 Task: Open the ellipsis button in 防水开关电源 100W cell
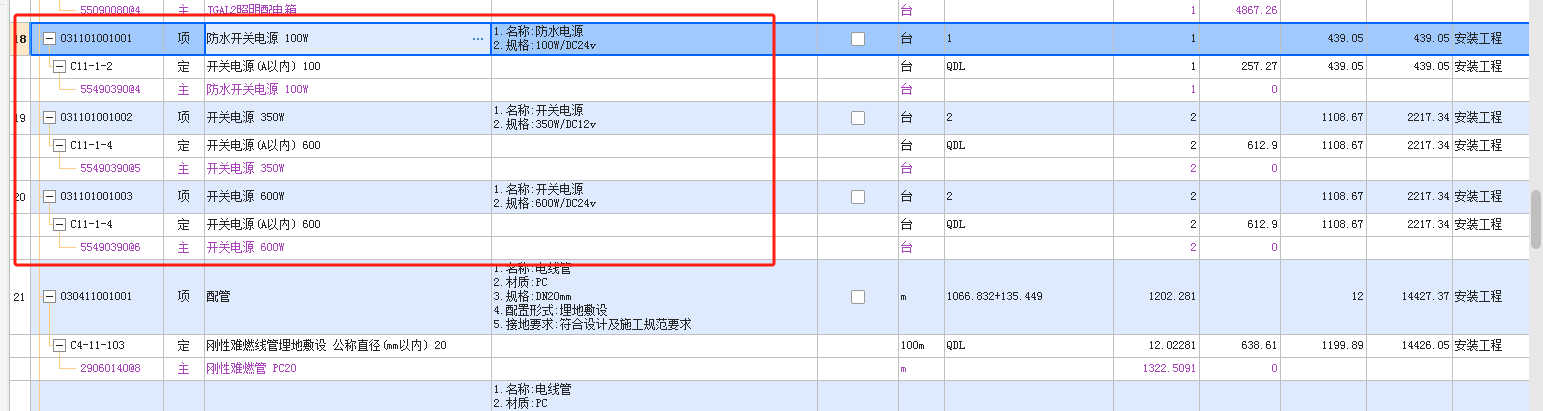pos(478,39)
